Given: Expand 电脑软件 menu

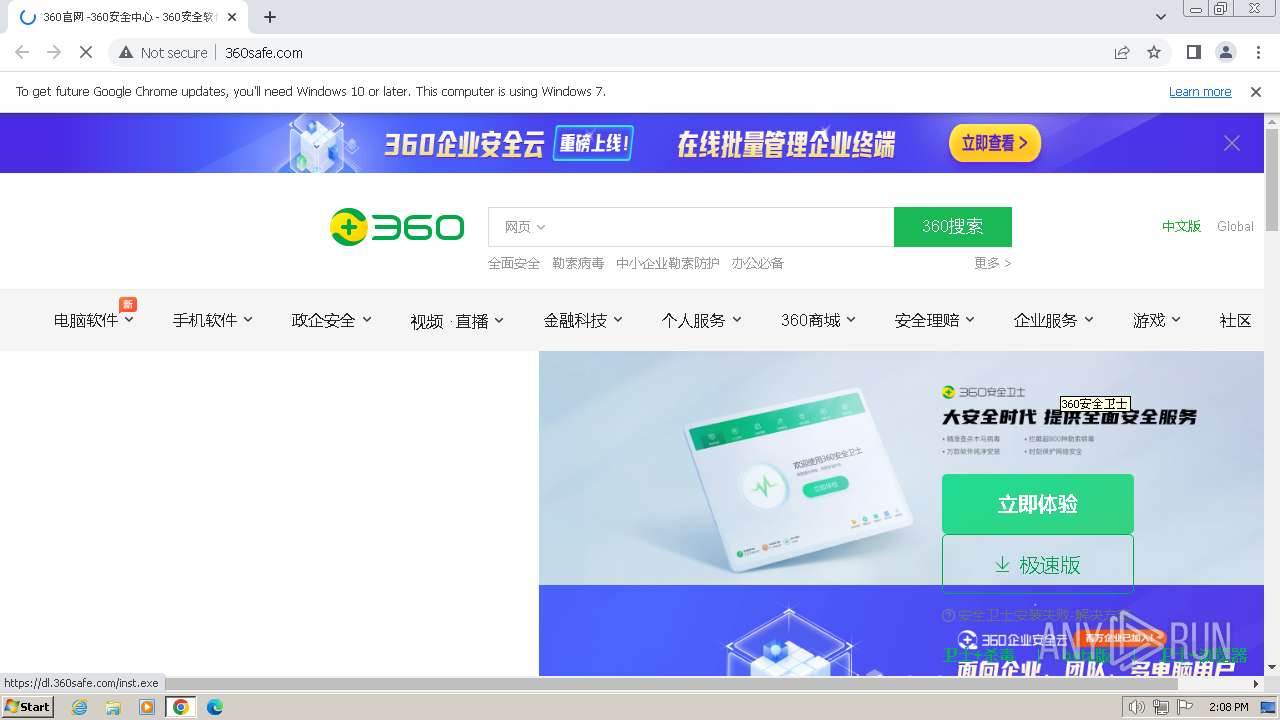Looking at the screenshot, I should coord(94,320).
